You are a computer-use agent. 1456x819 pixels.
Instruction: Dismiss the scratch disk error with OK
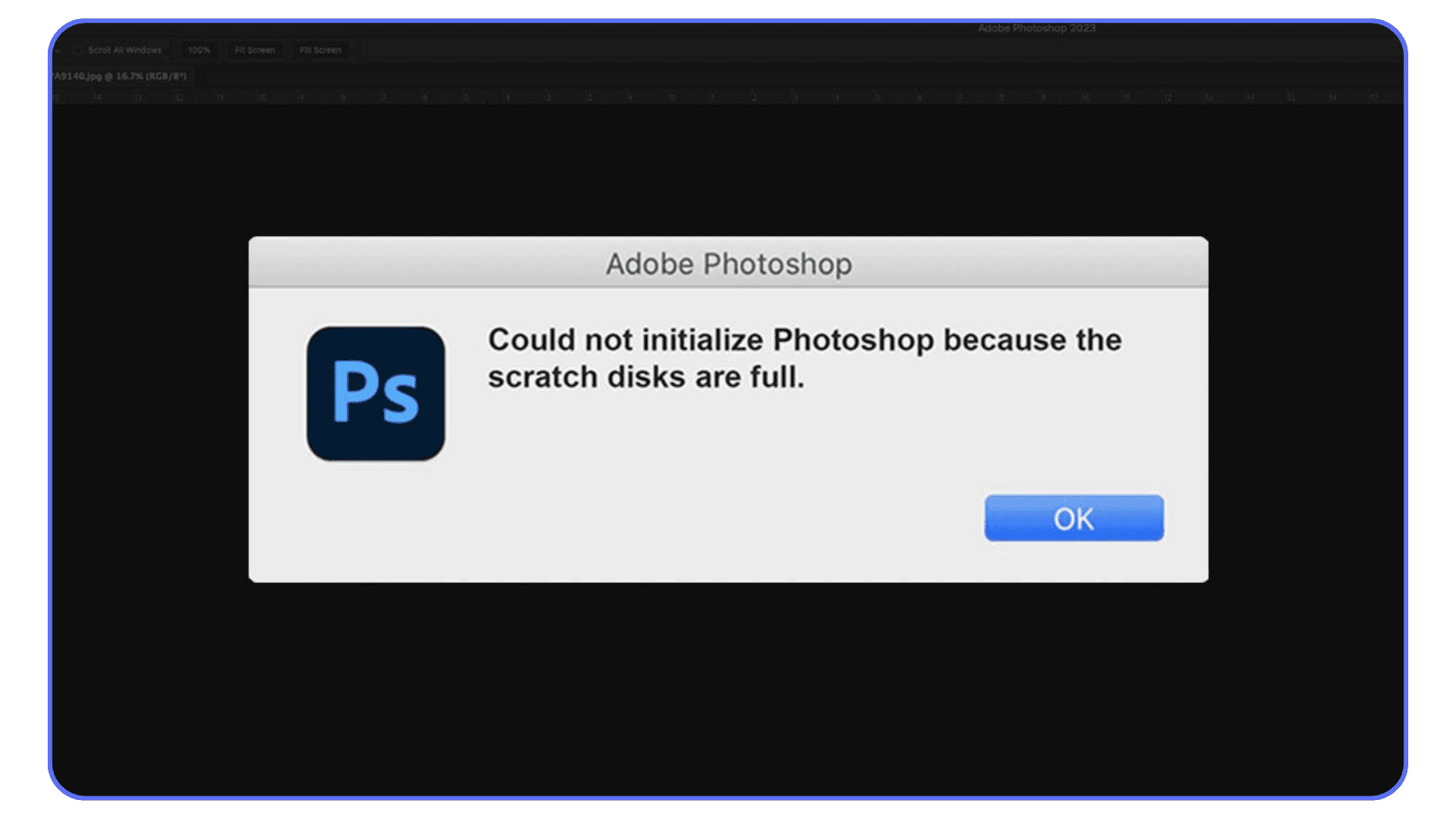pos(1073,518)
